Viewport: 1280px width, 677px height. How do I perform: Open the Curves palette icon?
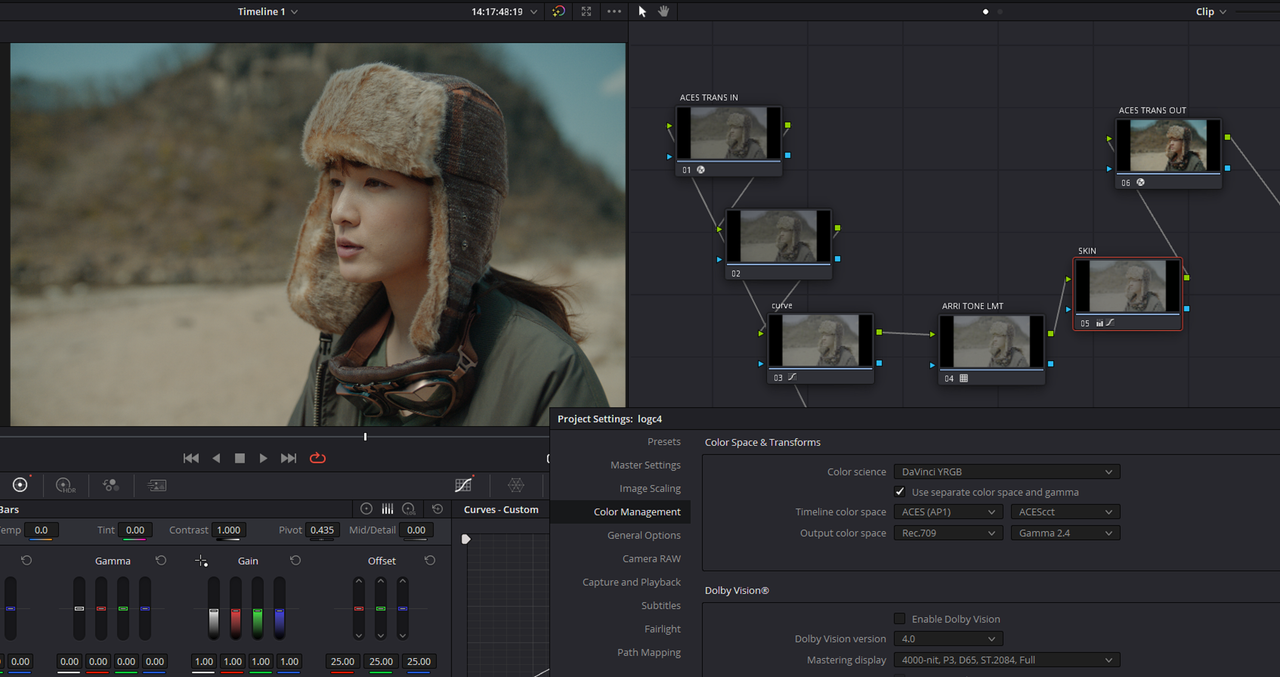click(x=464, y=485)
